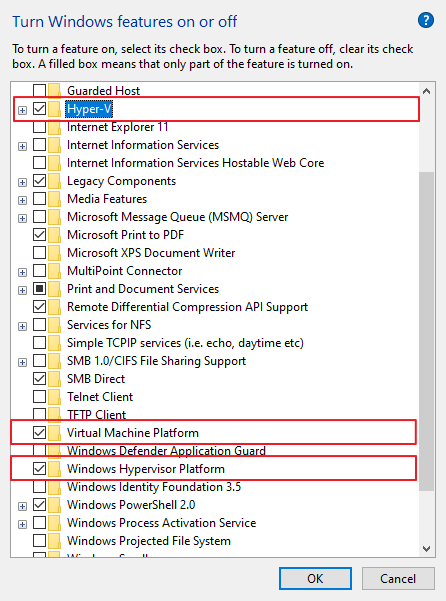Image resolution: width=446 pixels, height=601 pixels.
Task: Expand Windows Process Activation Service node
Action: pos(23,524)
